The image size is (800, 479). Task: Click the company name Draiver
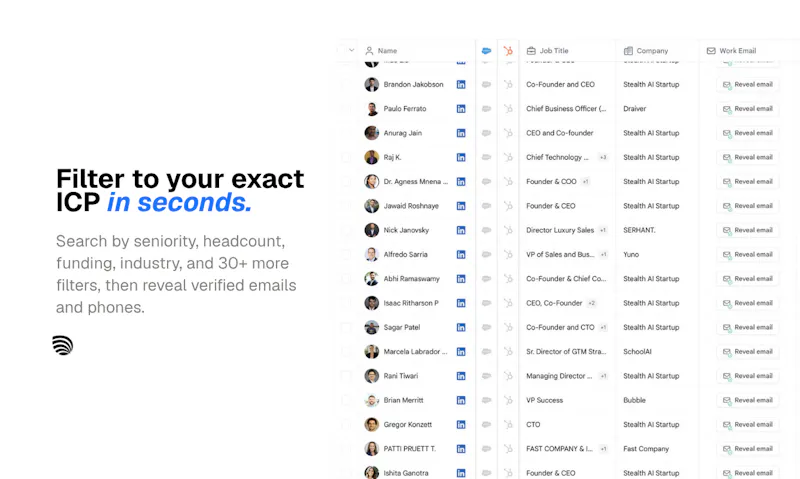coord(635,109)
